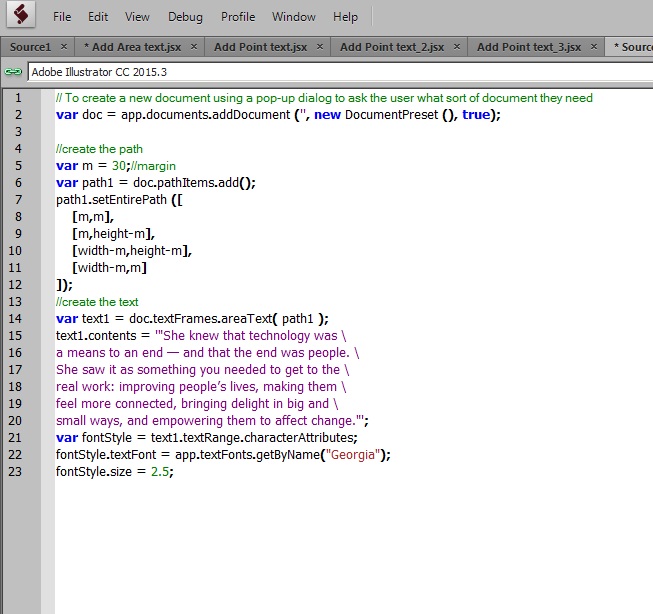The image size is (653, 614).
Task: Place cursor in the fontStyle.size = 2.5 line
Action: (x=114, y=472)
